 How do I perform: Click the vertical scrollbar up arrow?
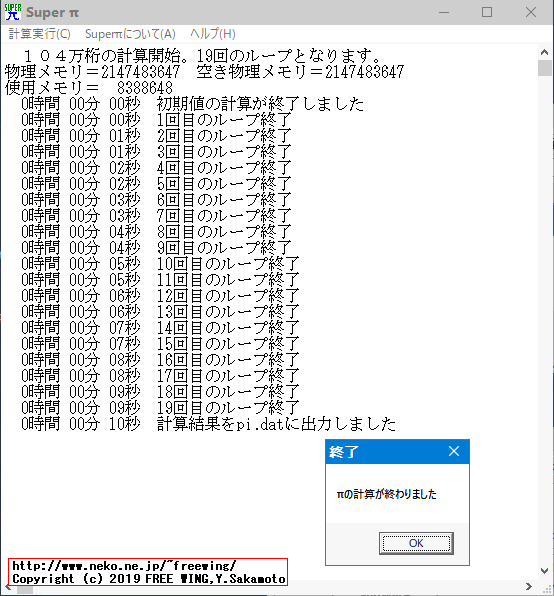[545, 52]
